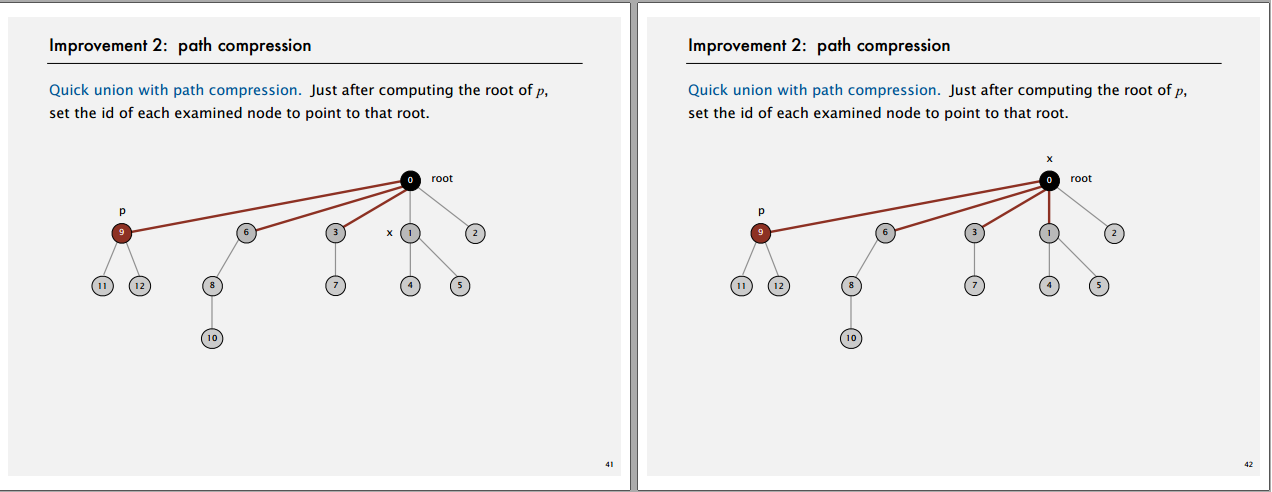
Task: Click node 7 on the right slide
Action: click(x=975, y=286)
